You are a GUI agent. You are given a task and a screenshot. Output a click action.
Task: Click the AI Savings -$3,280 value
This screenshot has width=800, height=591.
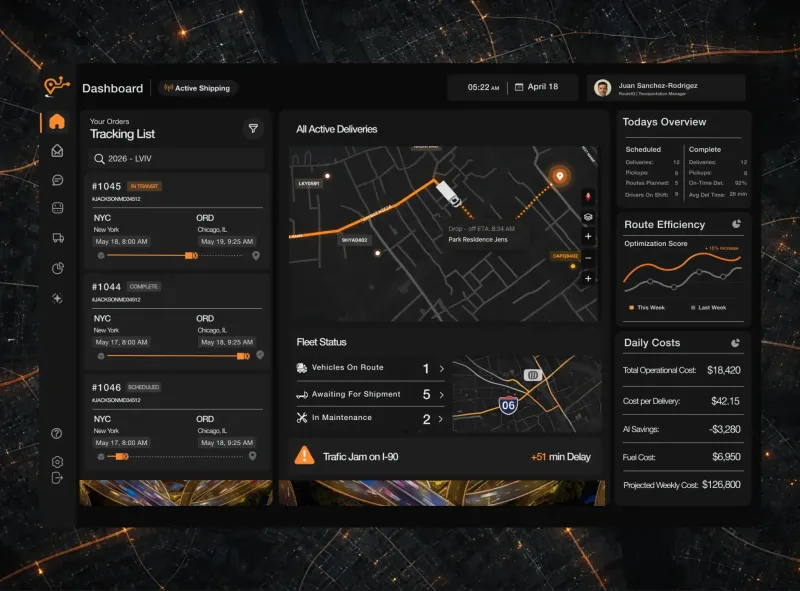click(724, 429)
